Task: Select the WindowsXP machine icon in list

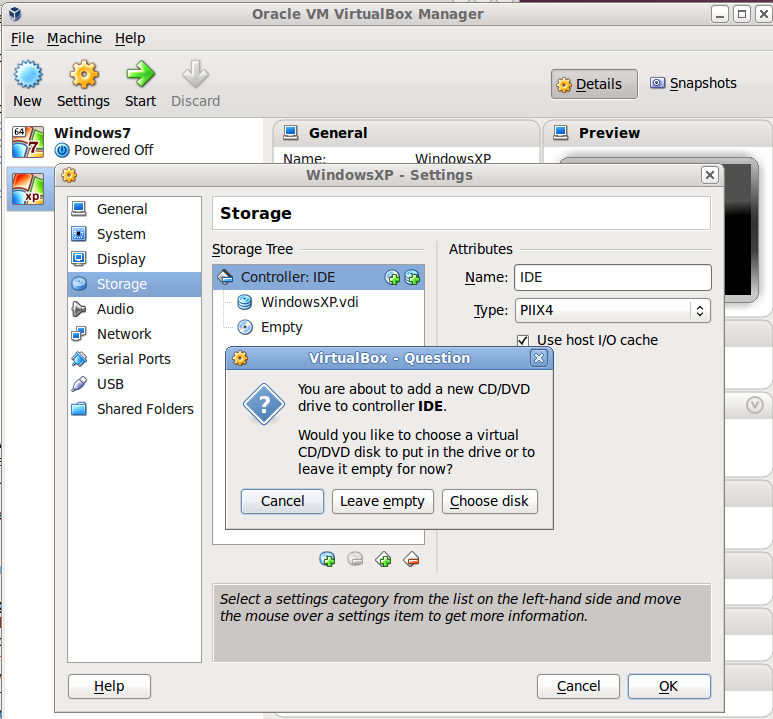Action: coord(28,189)
